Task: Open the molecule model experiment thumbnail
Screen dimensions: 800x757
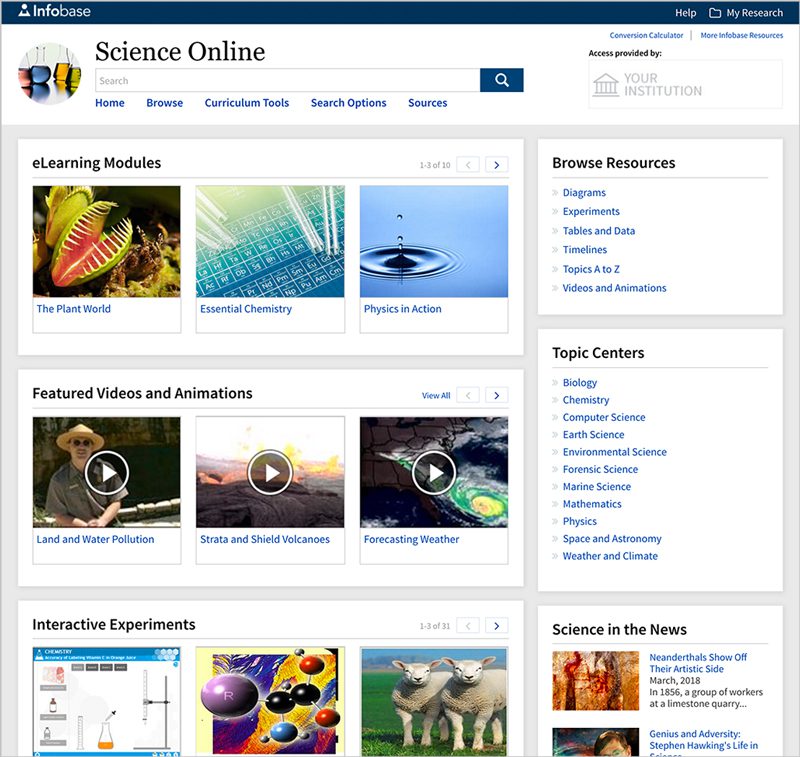Action: click(x=270, y=702)
